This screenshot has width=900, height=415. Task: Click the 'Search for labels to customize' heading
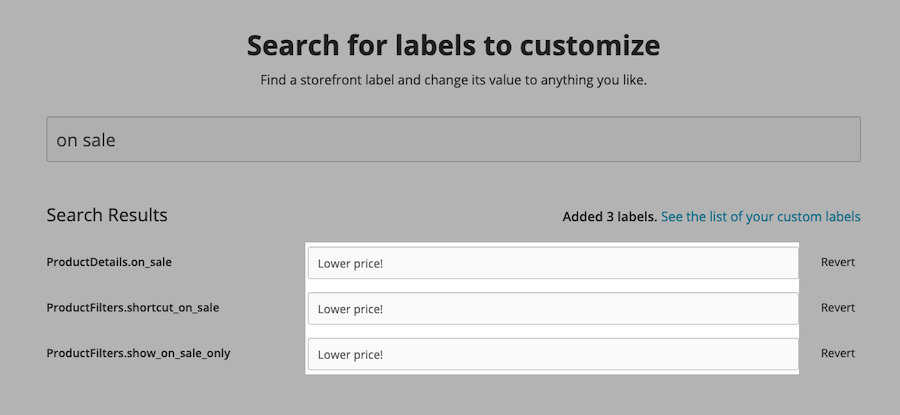click(453, 45)
